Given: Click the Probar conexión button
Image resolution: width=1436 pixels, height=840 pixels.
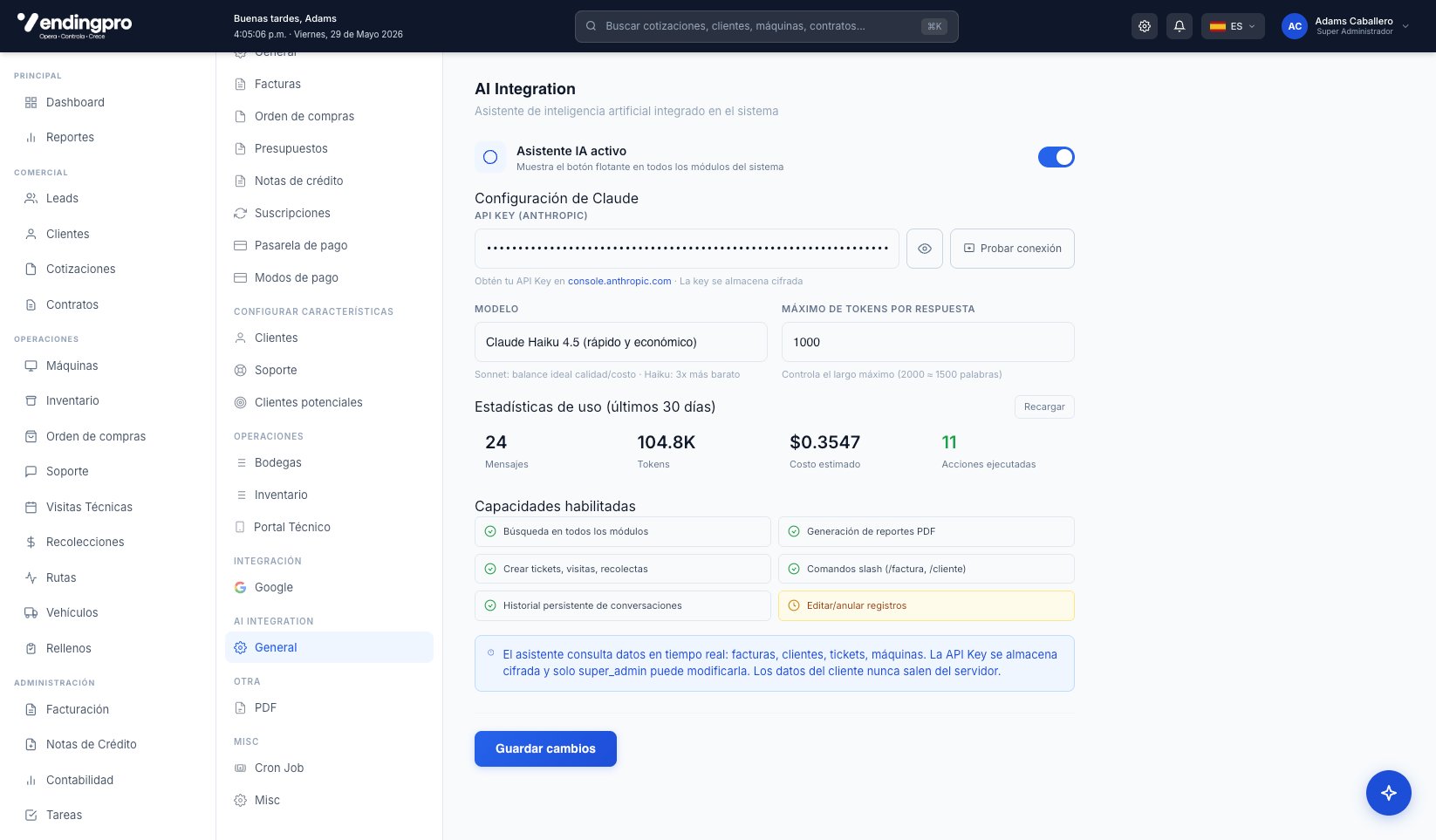Looking at the screenshot, I should coord(1012,249).
